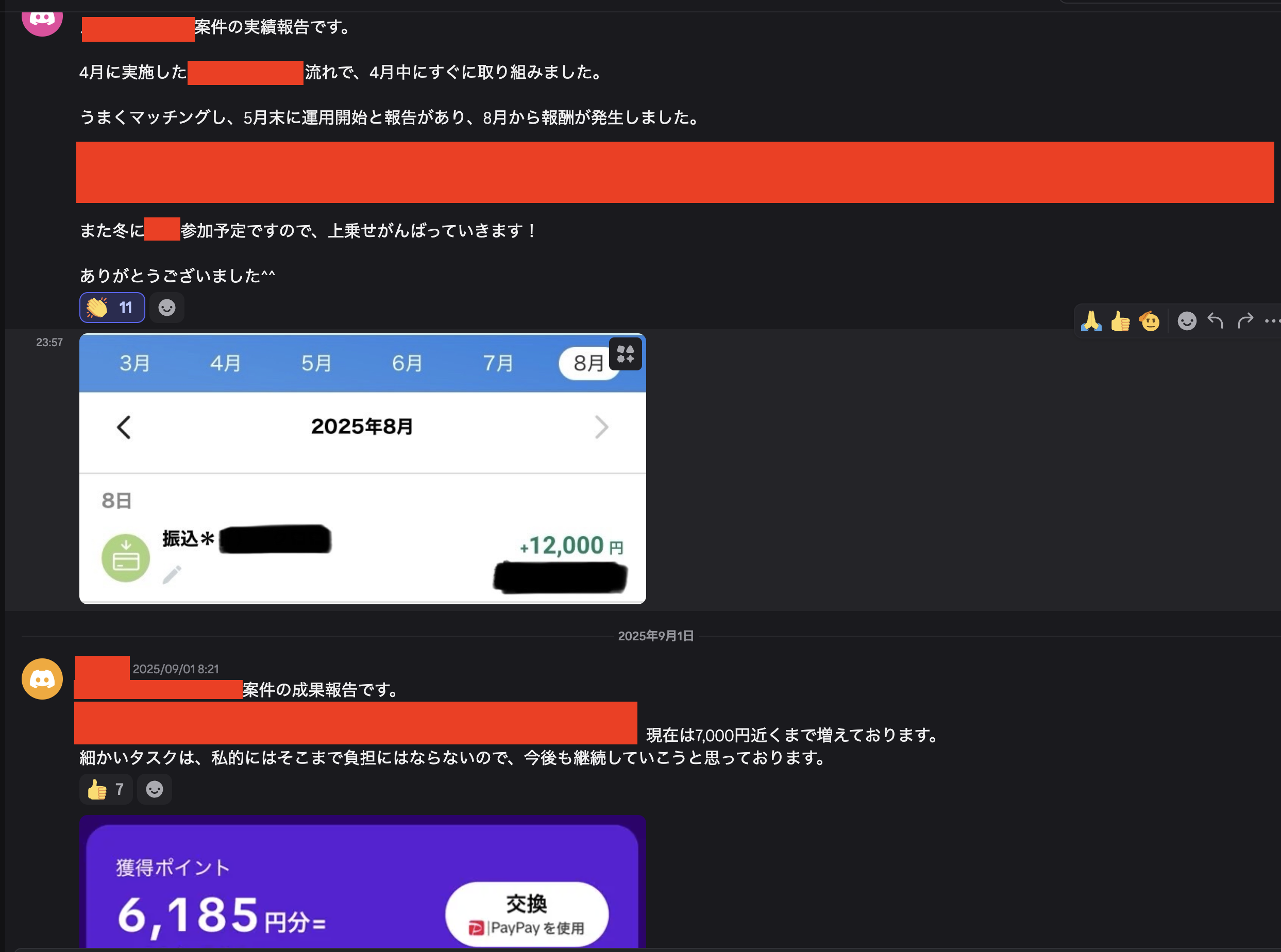Viewport: 1281px width, 952px height.
Task: Open image apps icon on attachment corner
Action: [625, 354]
